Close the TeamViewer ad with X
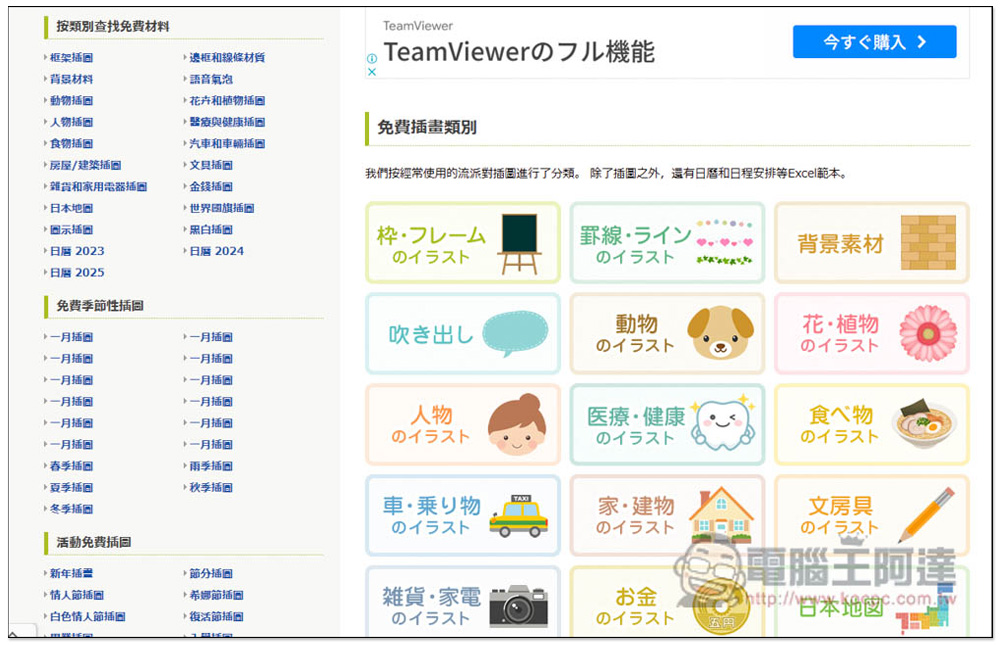This screenshot has height=645, width=1000. pyautogui.click(x=372, y=71)
